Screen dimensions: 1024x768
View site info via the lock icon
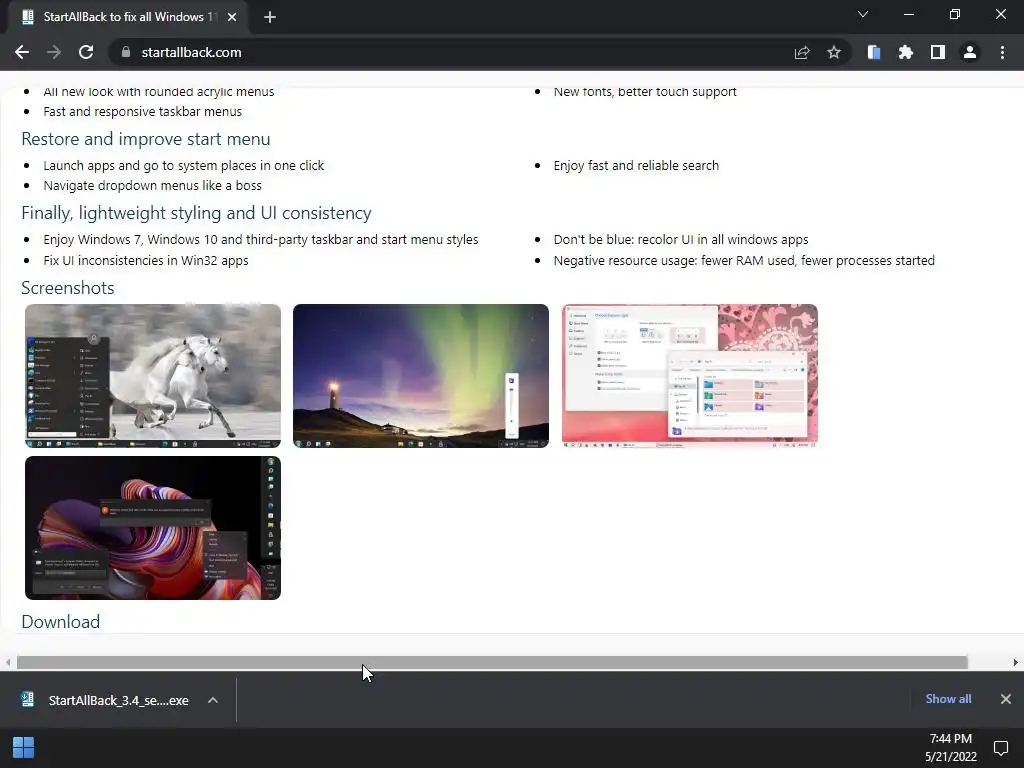point(126,52)
